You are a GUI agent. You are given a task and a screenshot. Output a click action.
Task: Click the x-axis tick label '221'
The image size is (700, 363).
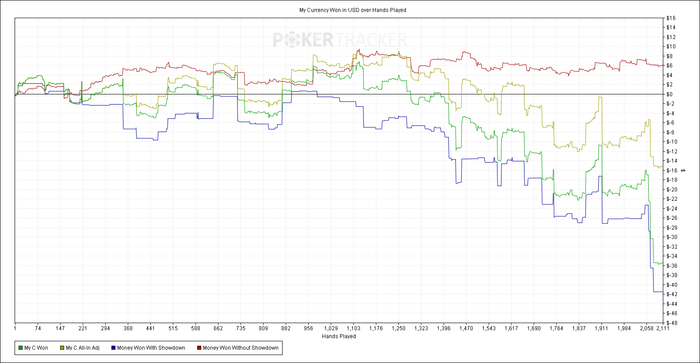[83, 329]
